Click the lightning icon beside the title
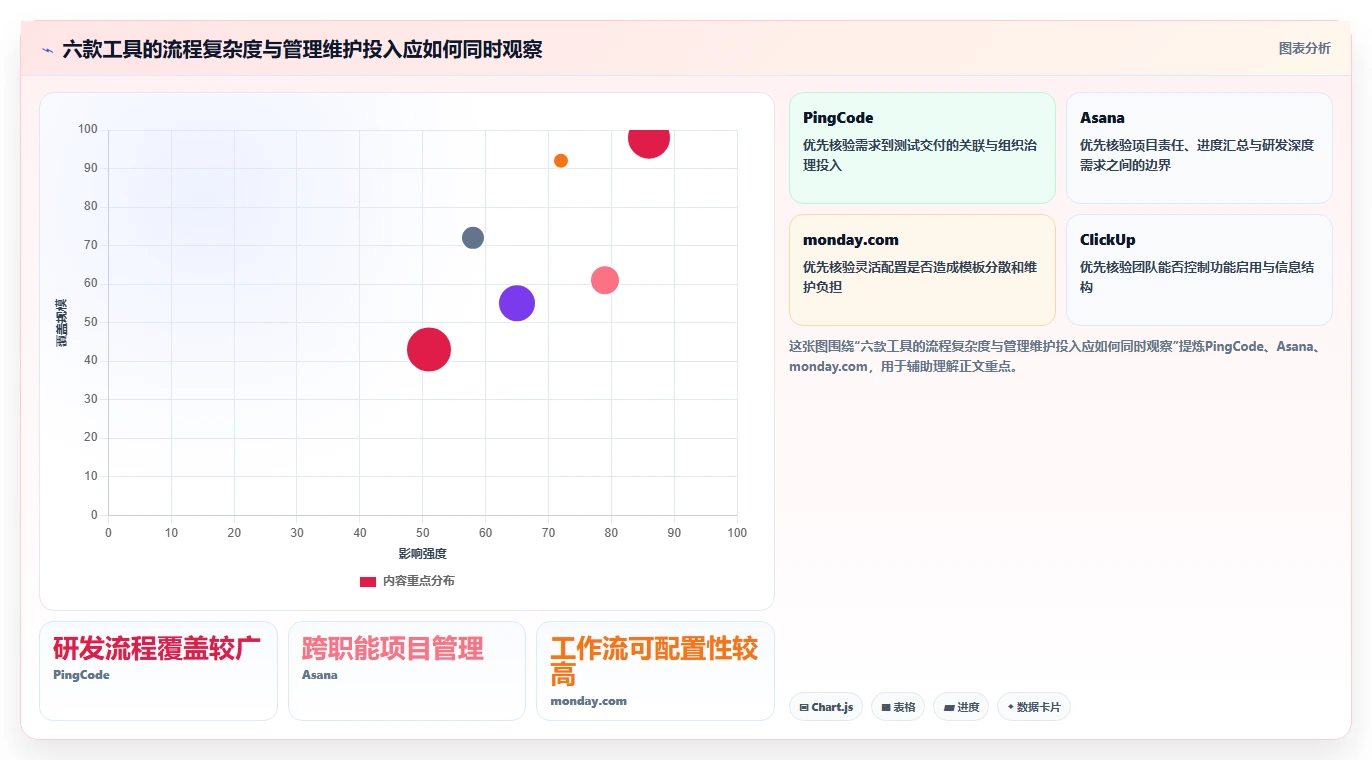 pos(48,50)
